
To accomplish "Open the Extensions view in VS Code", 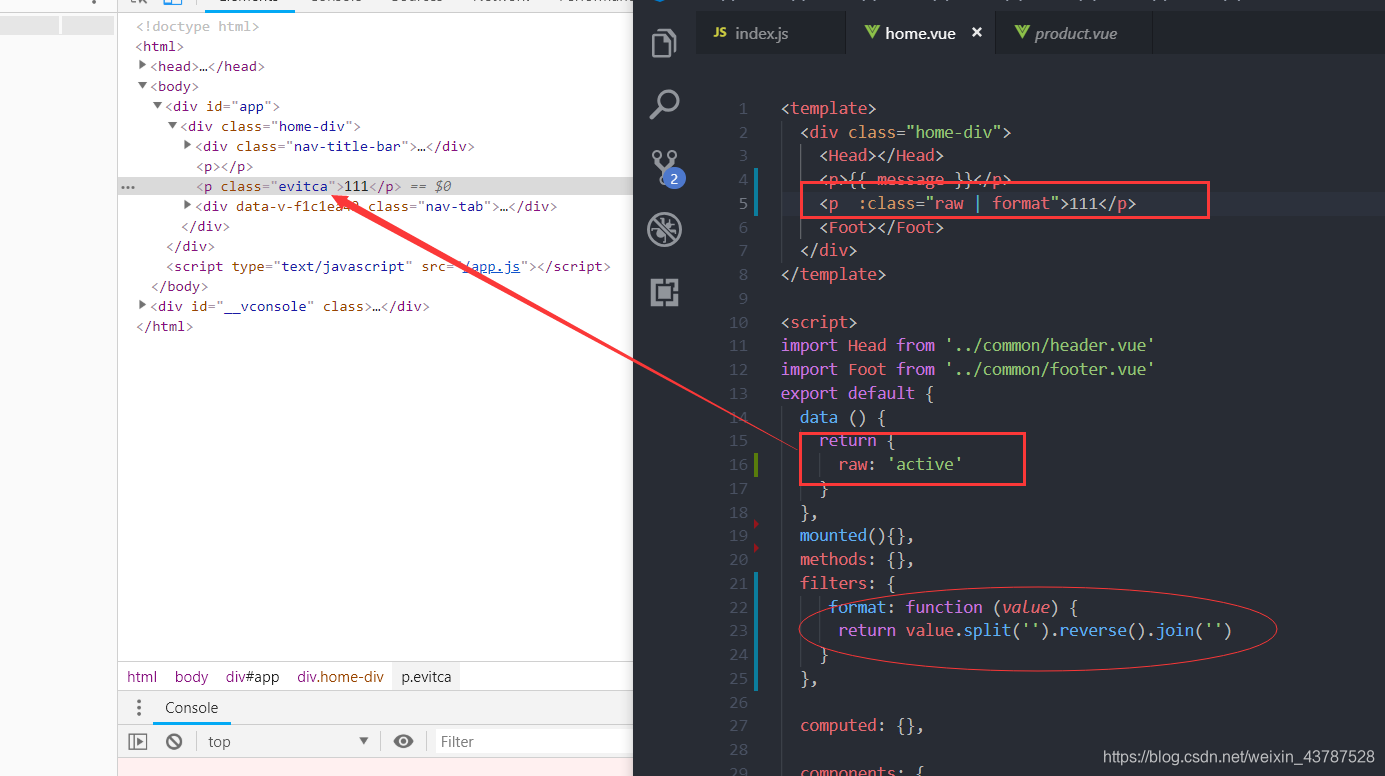I will [x=664, y=292].
